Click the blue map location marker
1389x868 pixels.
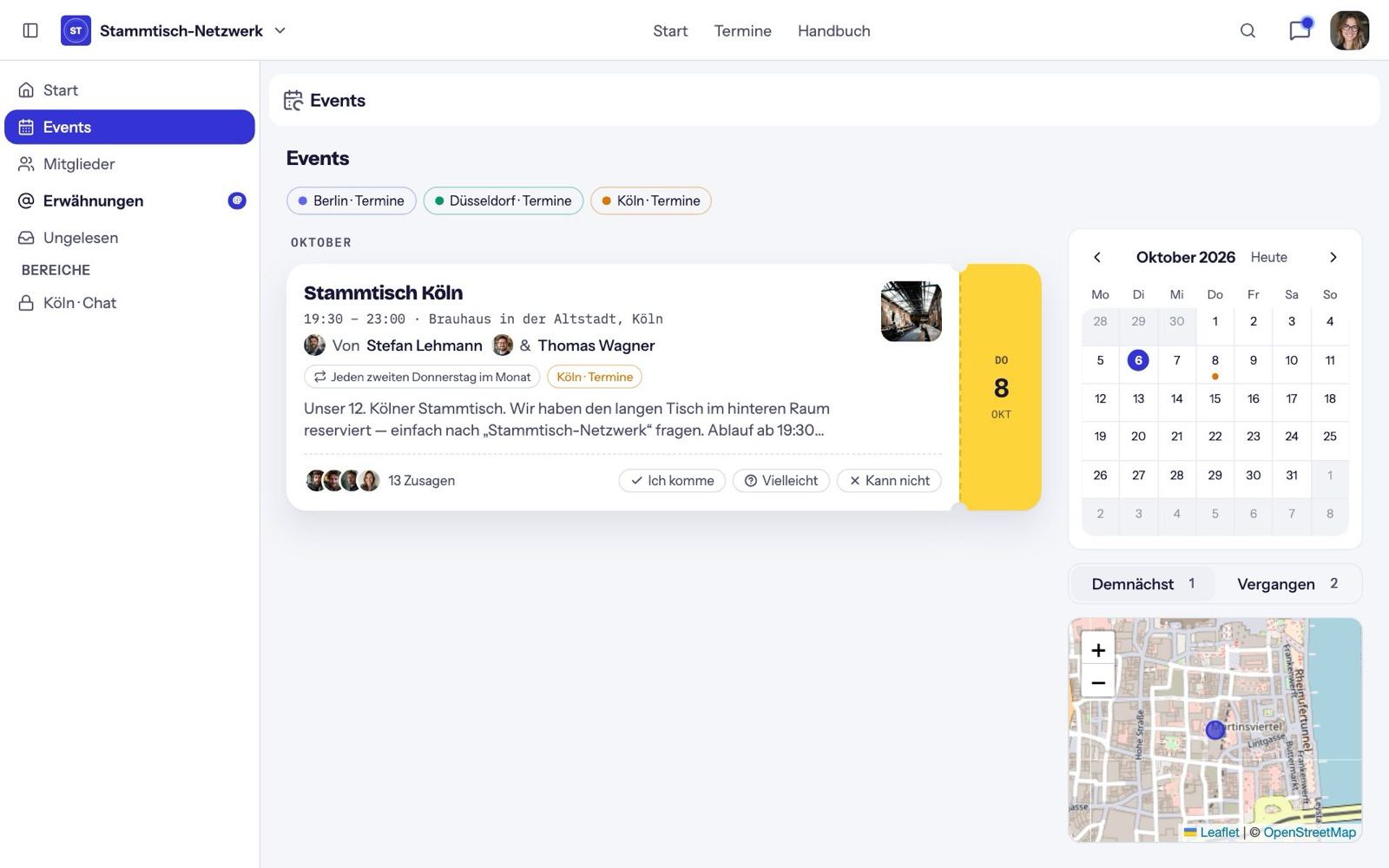click(x=1215, y=730)
